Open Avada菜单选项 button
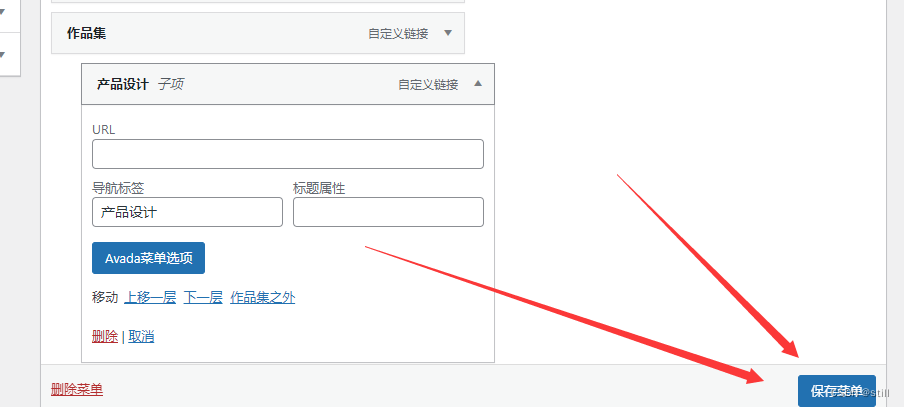This screenshot has height=407, width=904. (148, 258)
